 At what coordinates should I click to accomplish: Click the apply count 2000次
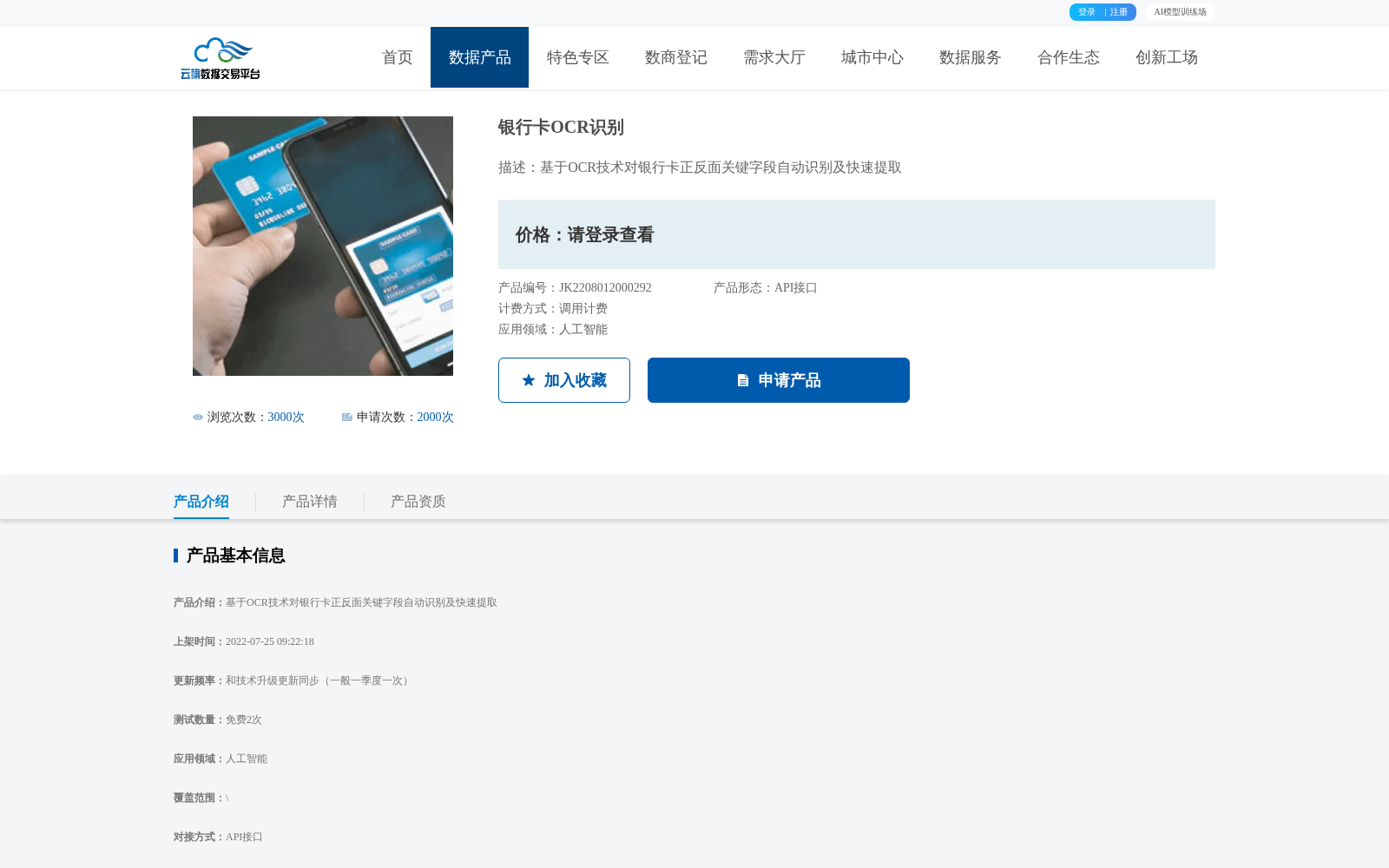click(x=436, y=418)
